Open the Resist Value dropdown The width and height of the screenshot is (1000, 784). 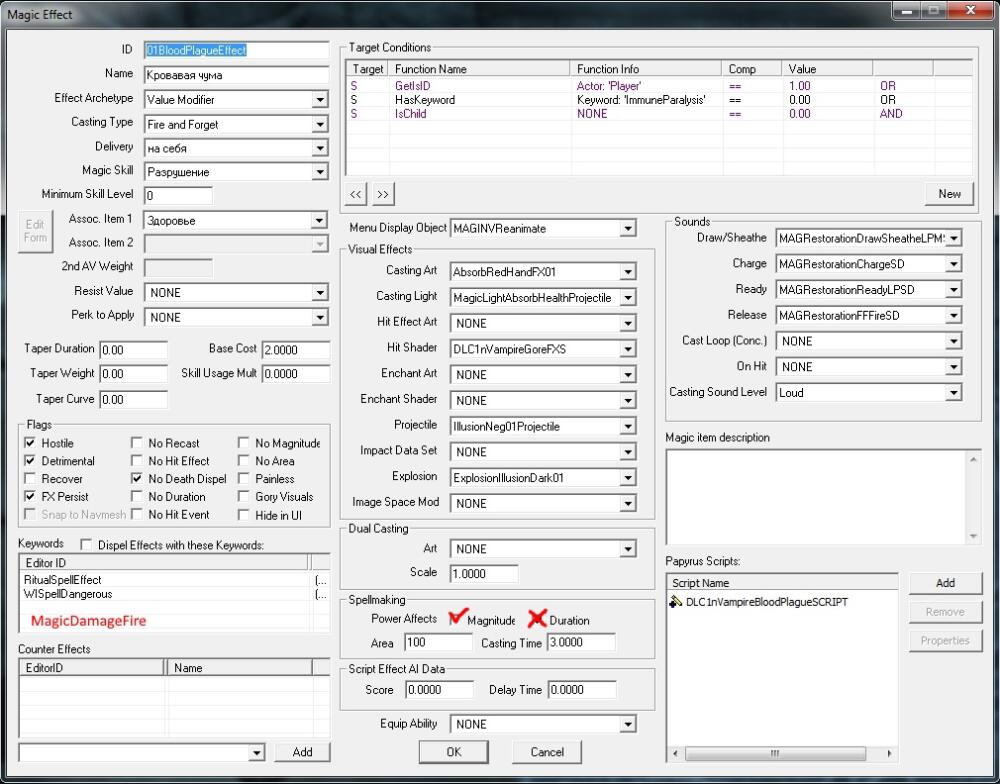(x=320, y=293)
